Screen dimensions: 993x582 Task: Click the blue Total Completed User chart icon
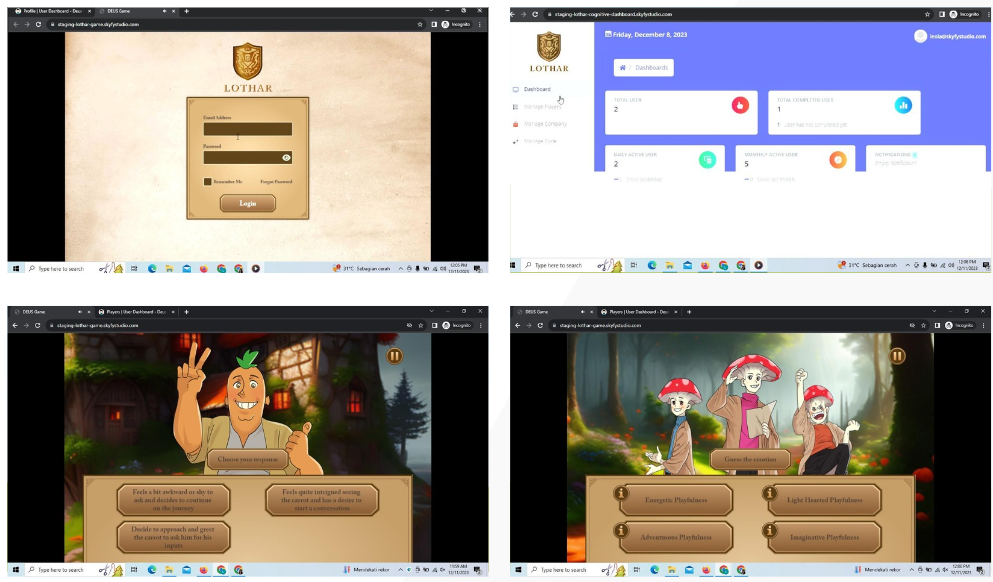point(903,105)
